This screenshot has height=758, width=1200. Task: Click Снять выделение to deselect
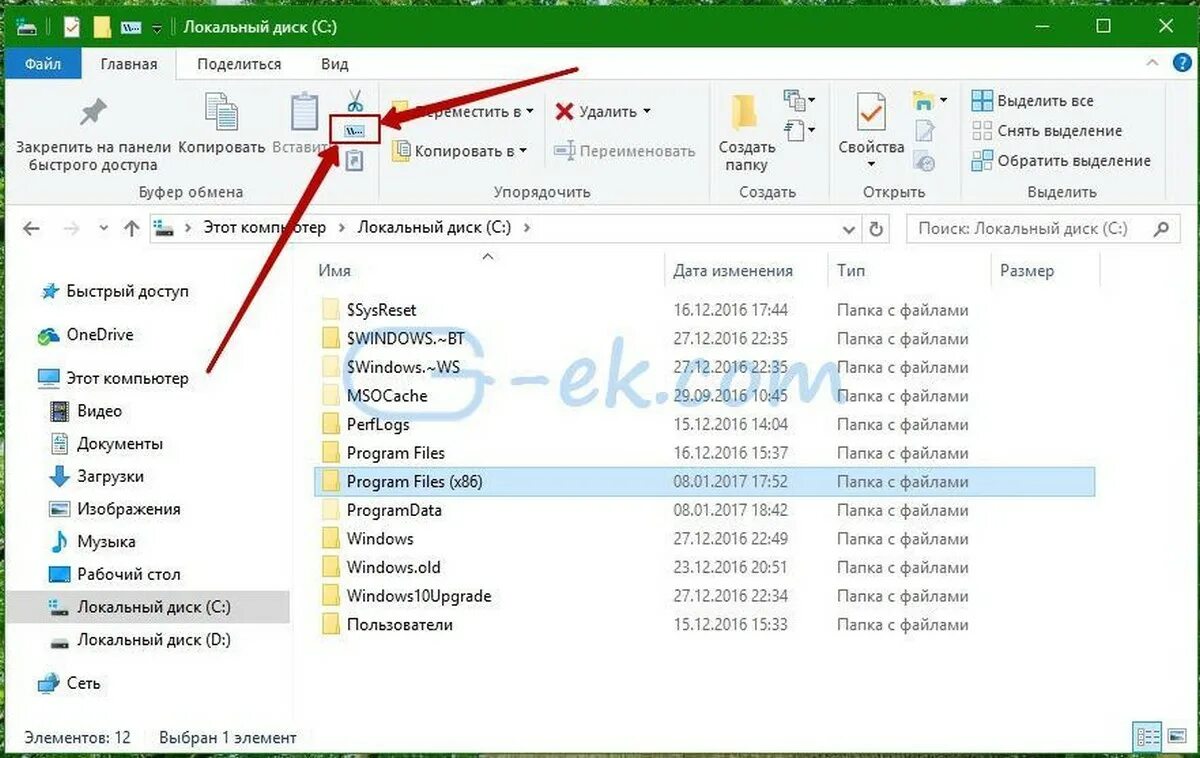[x=1047, y=131]
